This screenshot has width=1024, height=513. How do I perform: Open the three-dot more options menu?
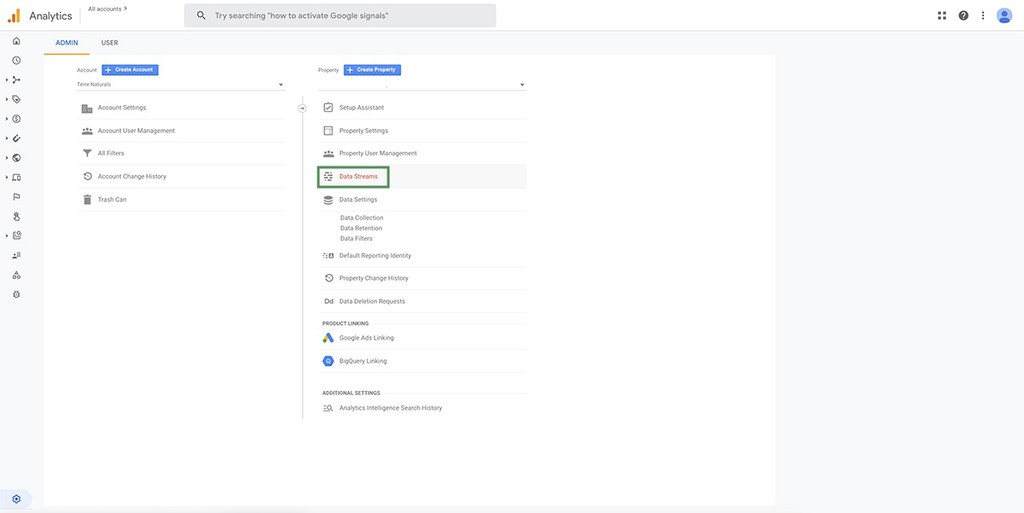(983, 16)
